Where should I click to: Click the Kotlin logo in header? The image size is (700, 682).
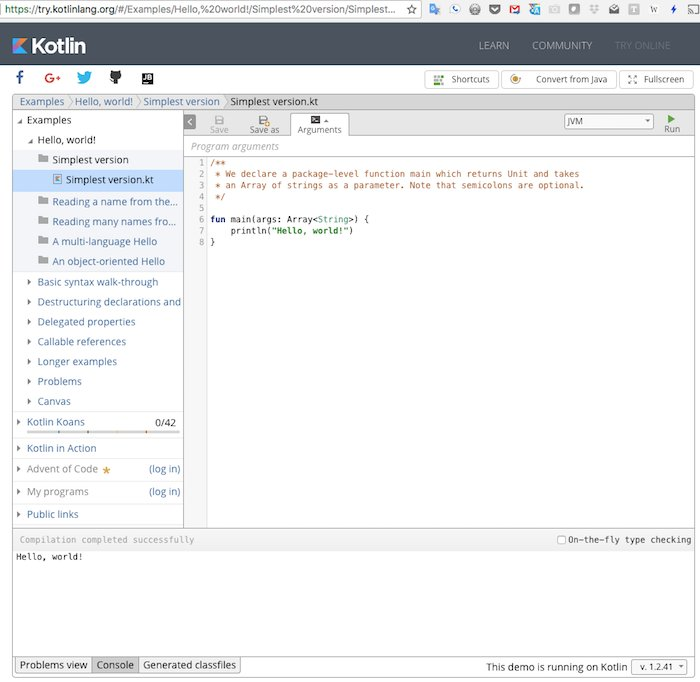click(49, 46)
